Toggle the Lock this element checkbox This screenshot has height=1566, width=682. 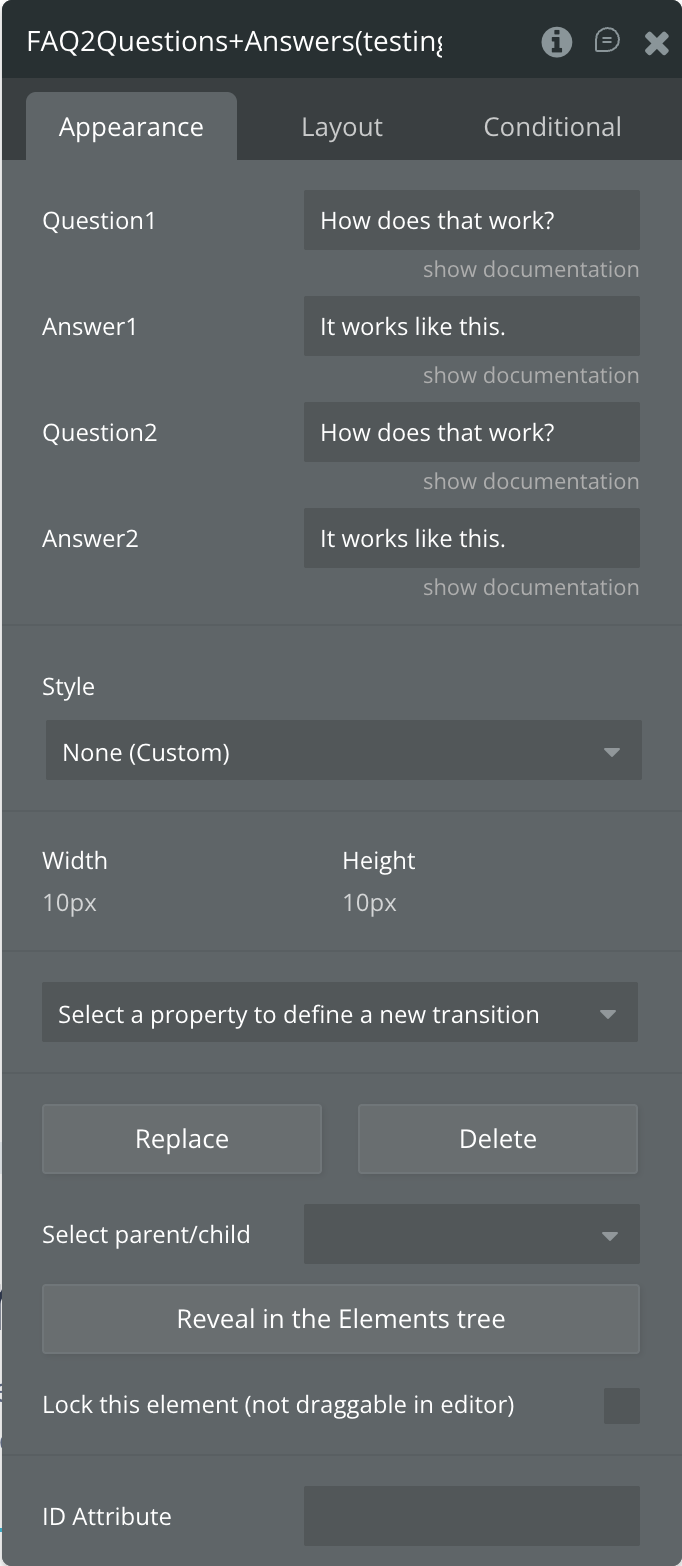click(621, 1405)
